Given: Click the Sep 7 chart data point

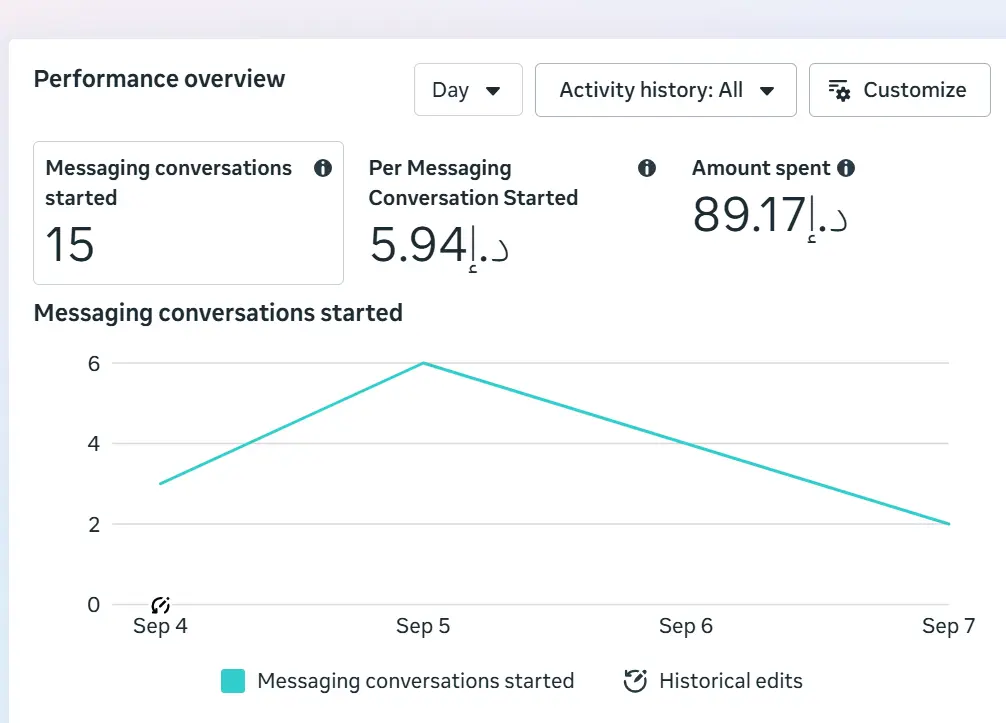Looking at the screenshot, I should (x=949, y=523).
